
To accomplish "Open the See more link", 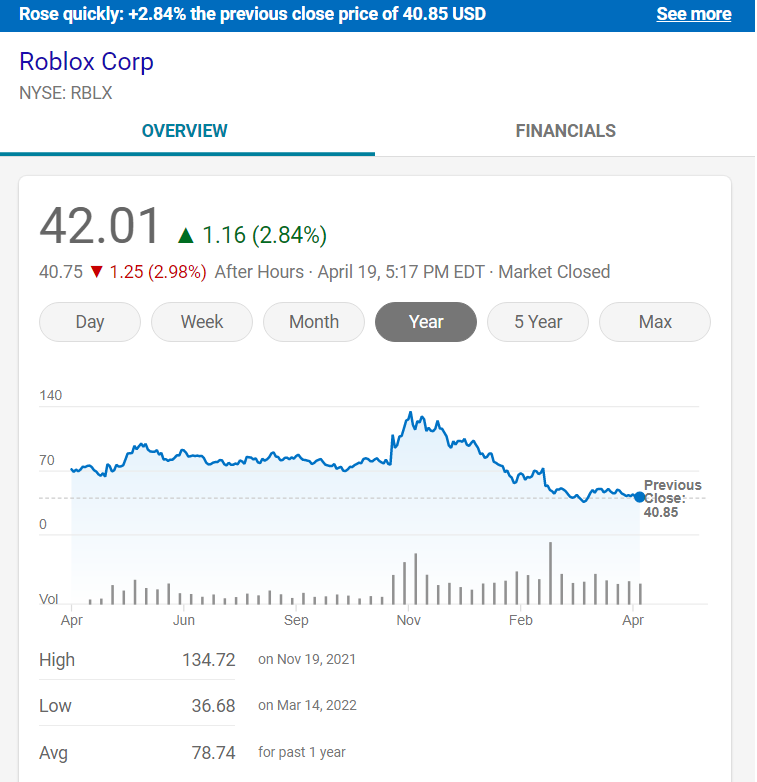I will tap(693, 14).
